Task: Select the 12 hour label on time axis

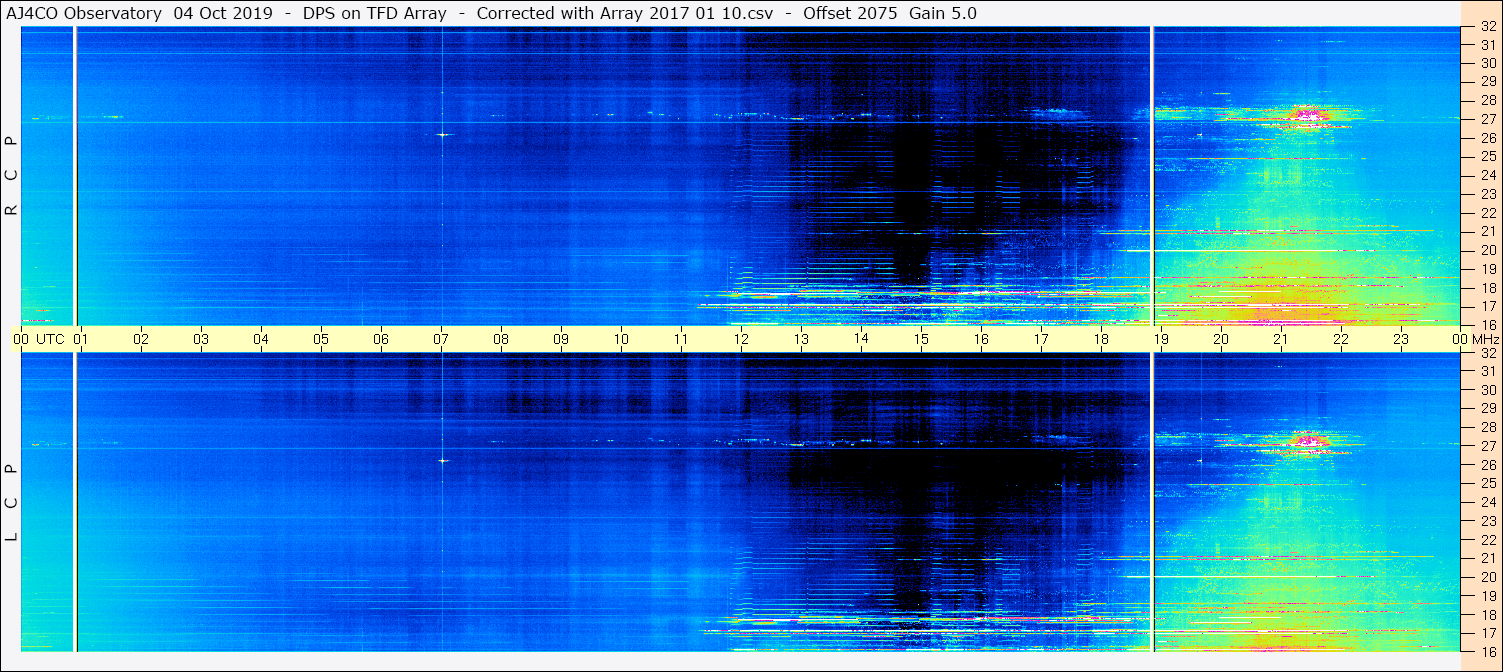Action: pos(741,339)
